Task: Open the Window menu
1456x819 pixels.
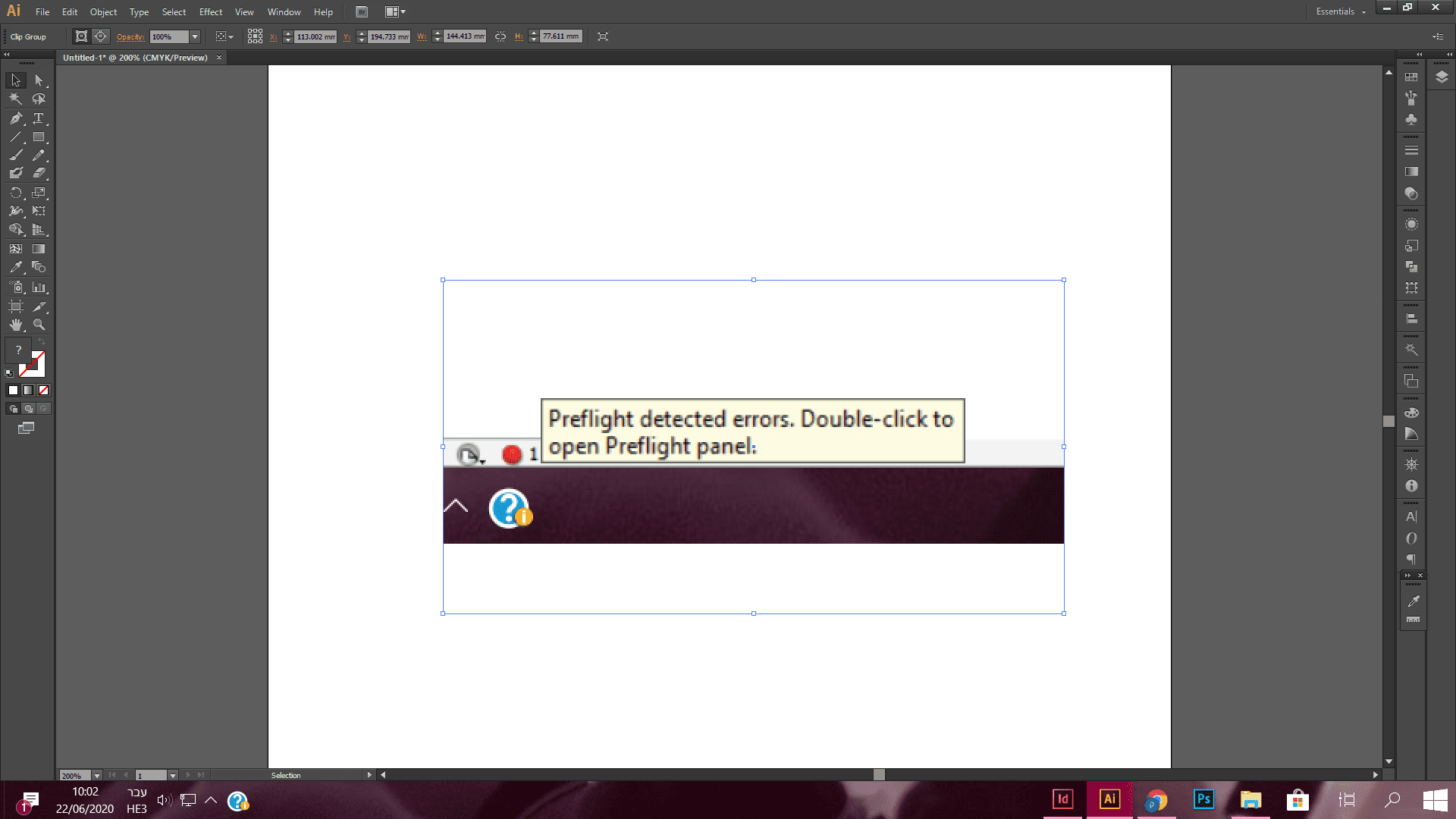Action: click(x=284, y=12)
